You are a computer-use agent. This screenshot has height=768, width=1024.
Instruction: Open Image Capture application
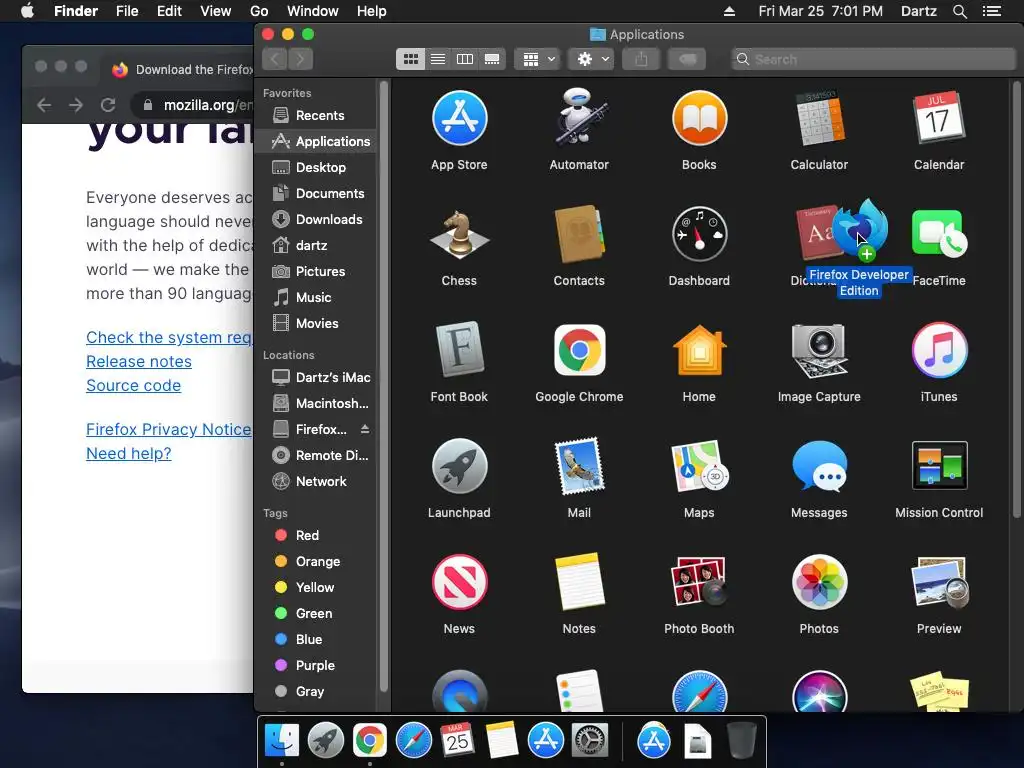[x=819, y=351]
